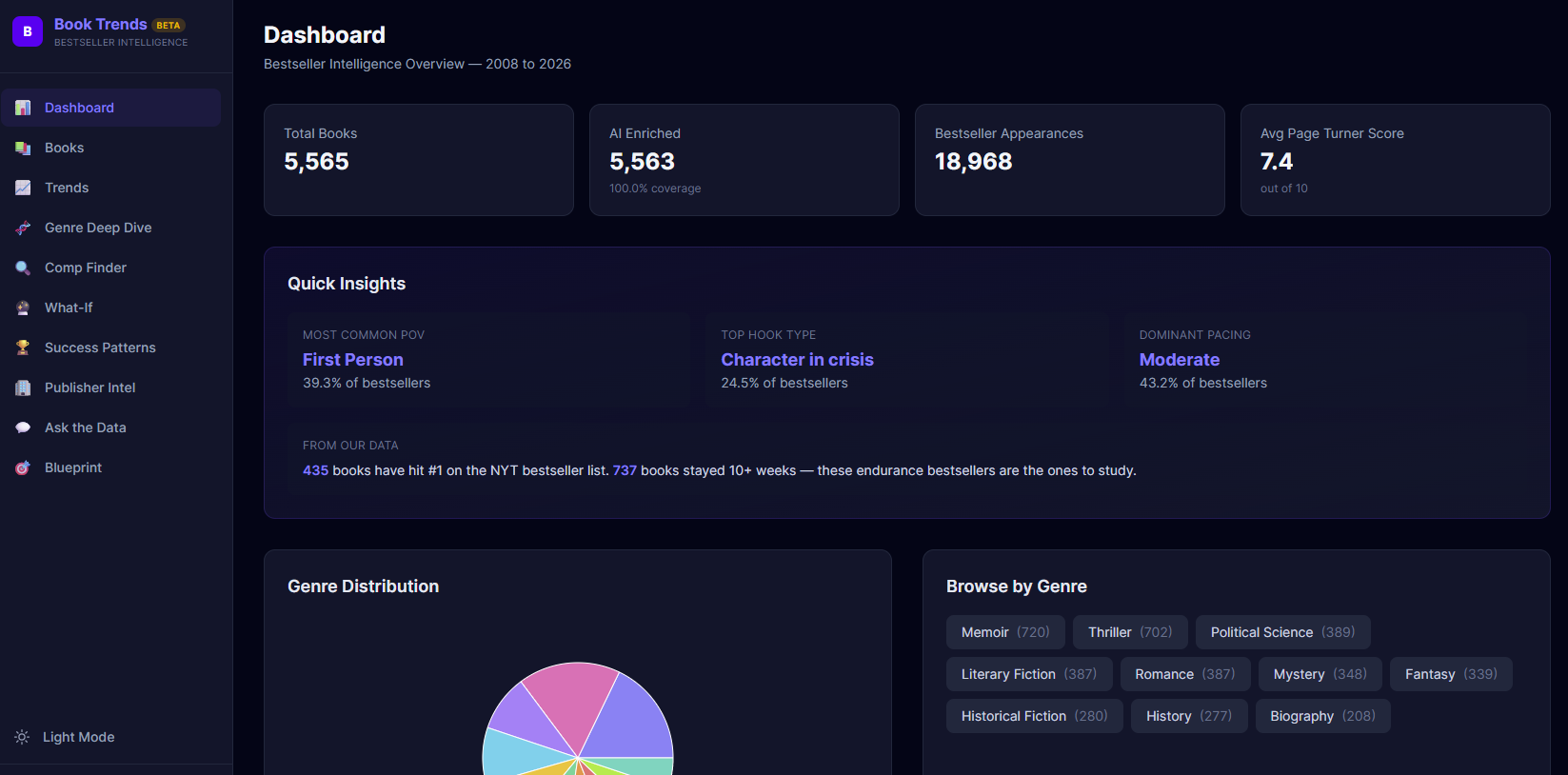Viewport: 1568px width, 775px height.
Task: Browse the Thriller (702) genre
Action: 1130,632
